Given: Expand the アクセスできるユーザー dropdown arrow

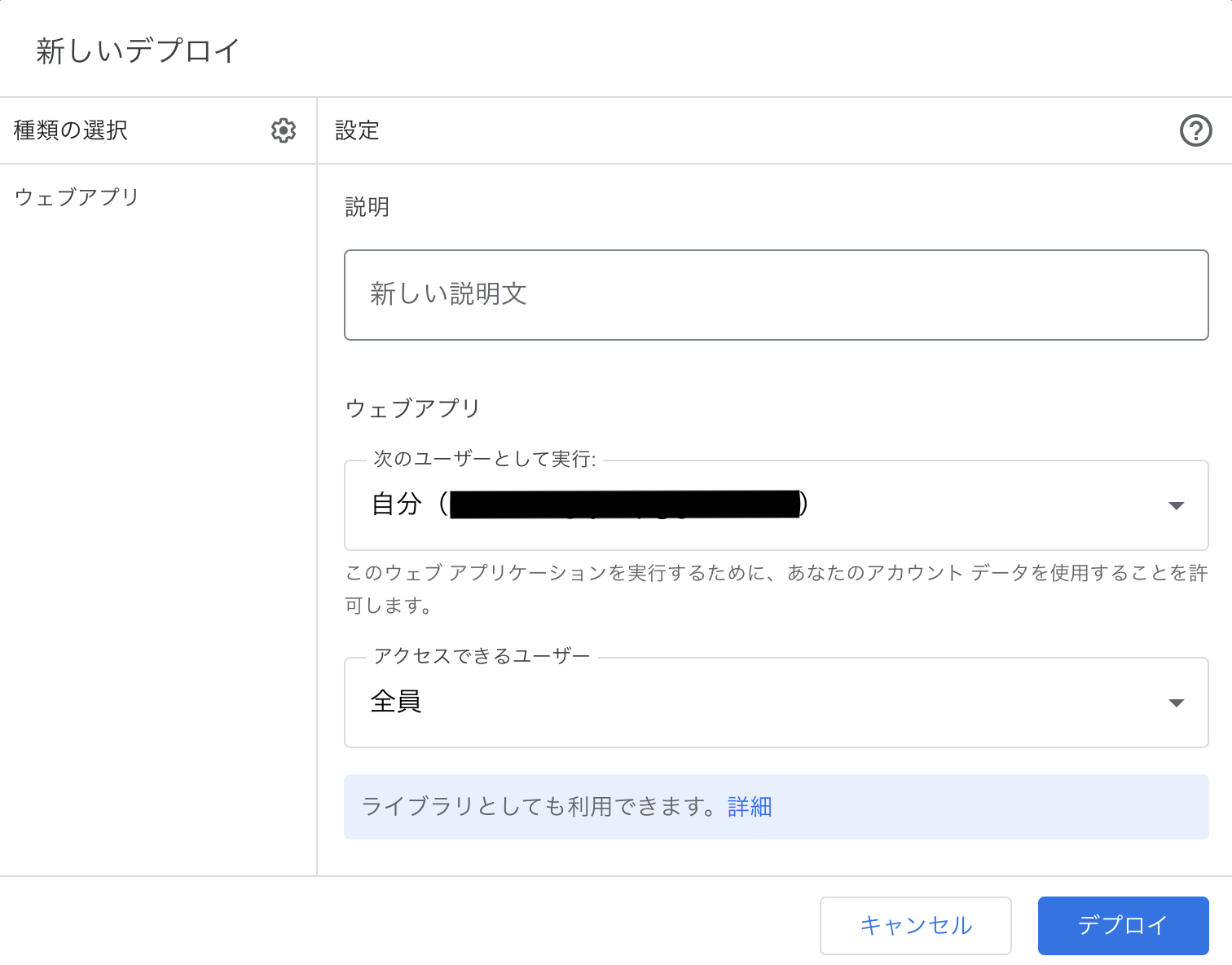Looking at the screenshot, I should click(x=1176, y=702).
